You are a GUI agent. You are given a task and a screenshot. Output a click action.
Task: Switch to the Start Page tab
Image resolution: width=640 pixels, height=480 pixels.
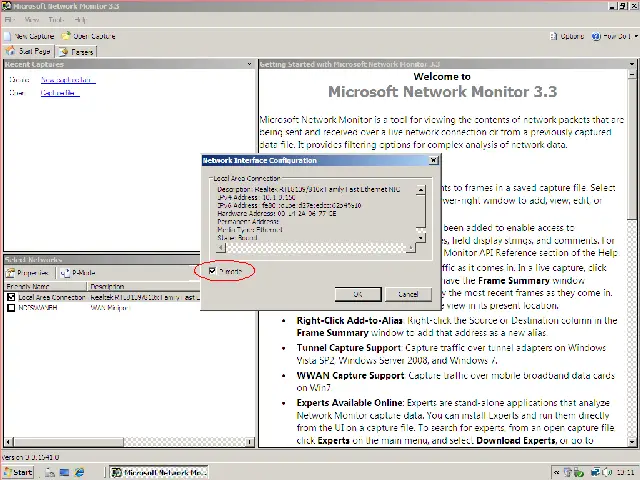[28, 51]
